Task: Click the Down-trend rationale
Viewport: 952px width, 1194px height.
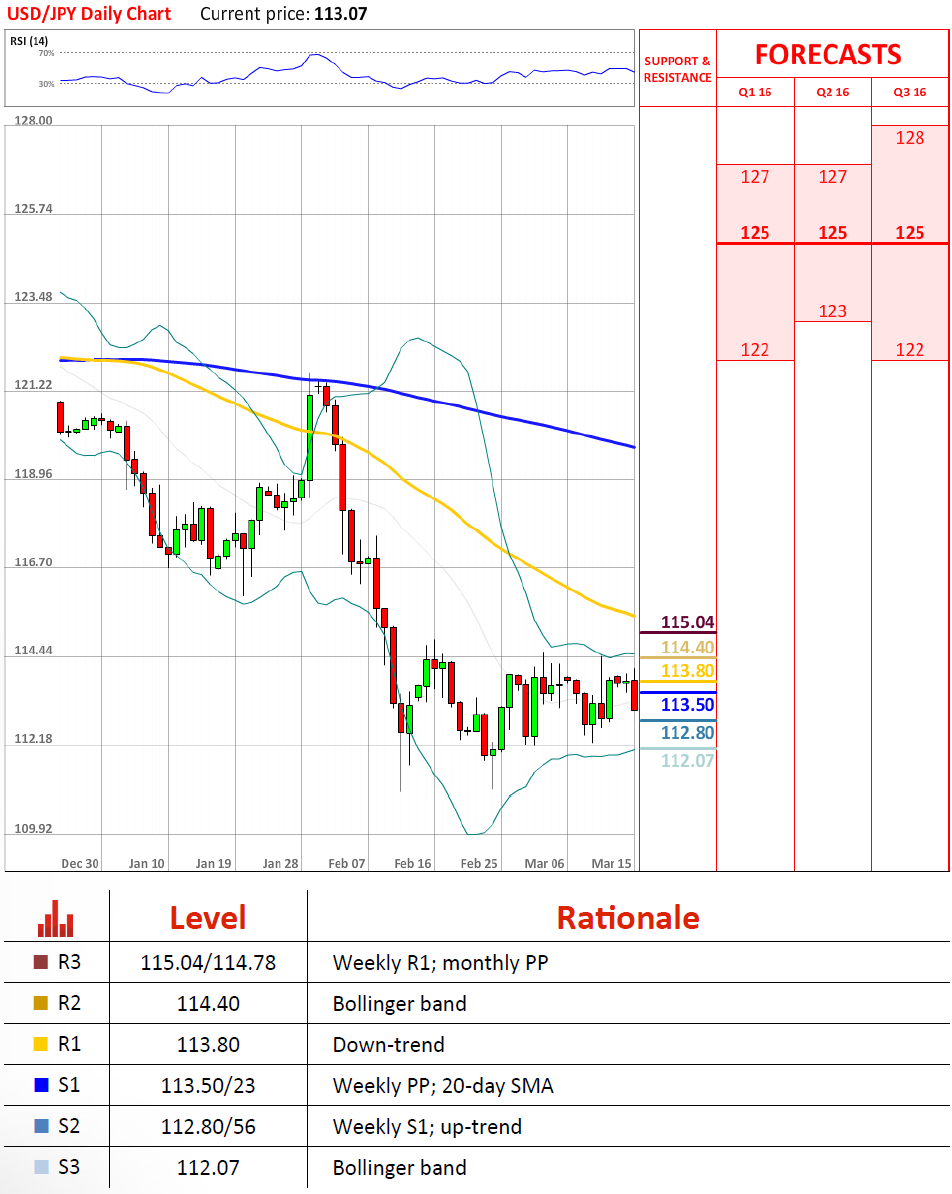Action: [388, 1044]
